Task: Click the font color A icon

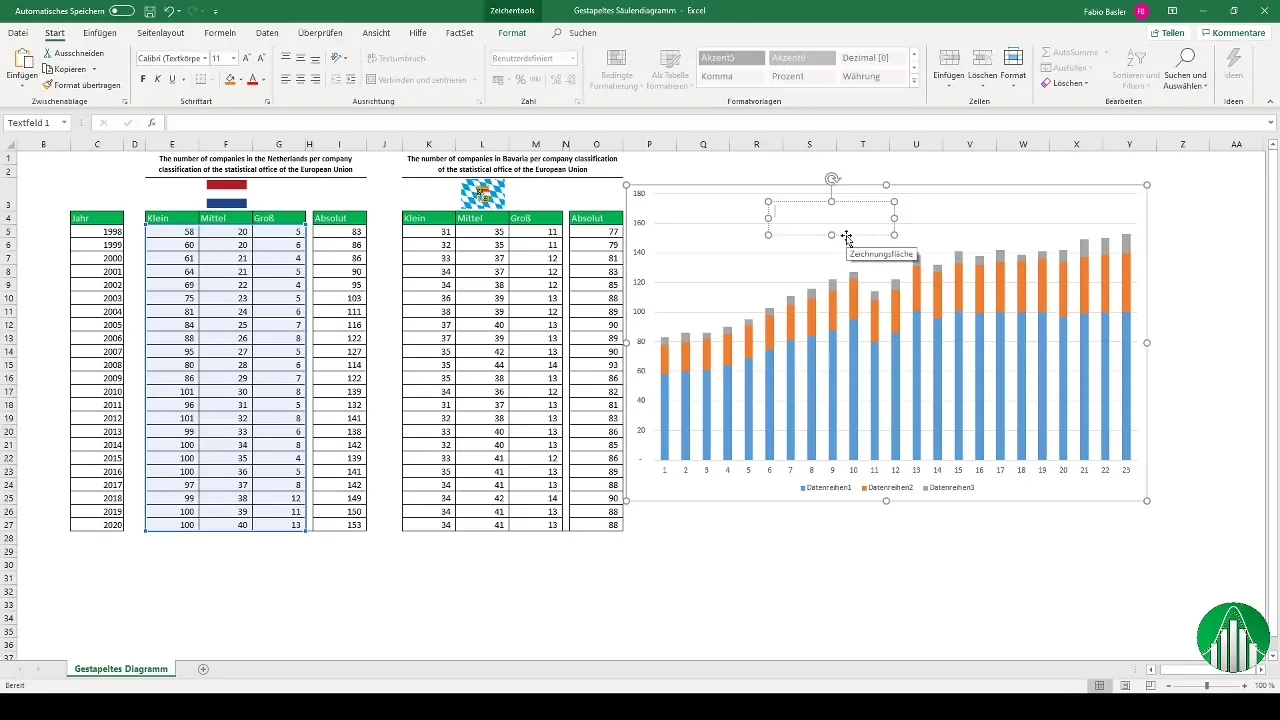Action: 252,79
